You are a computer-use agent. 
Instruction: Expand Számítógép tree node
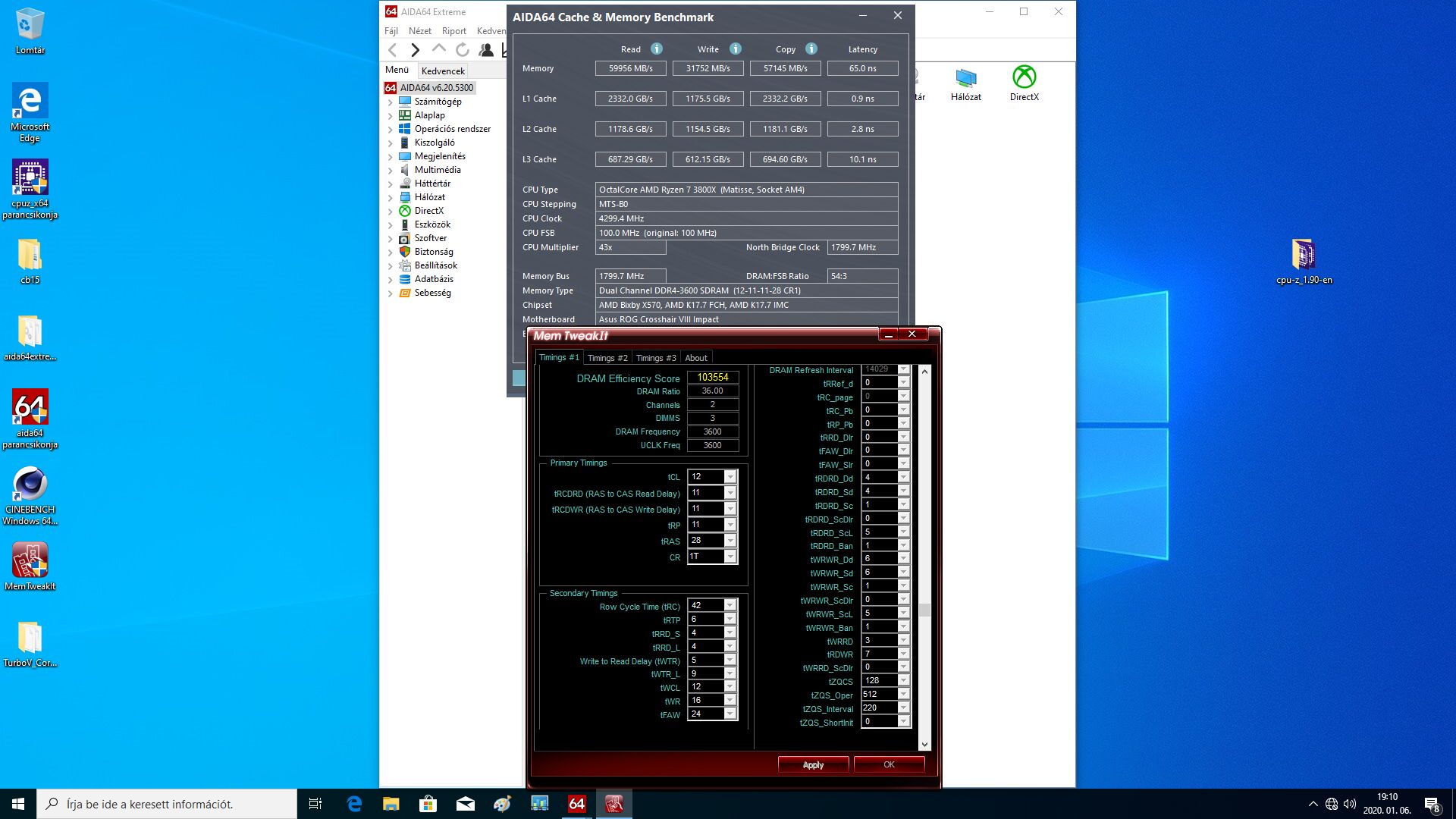point(391,102)
